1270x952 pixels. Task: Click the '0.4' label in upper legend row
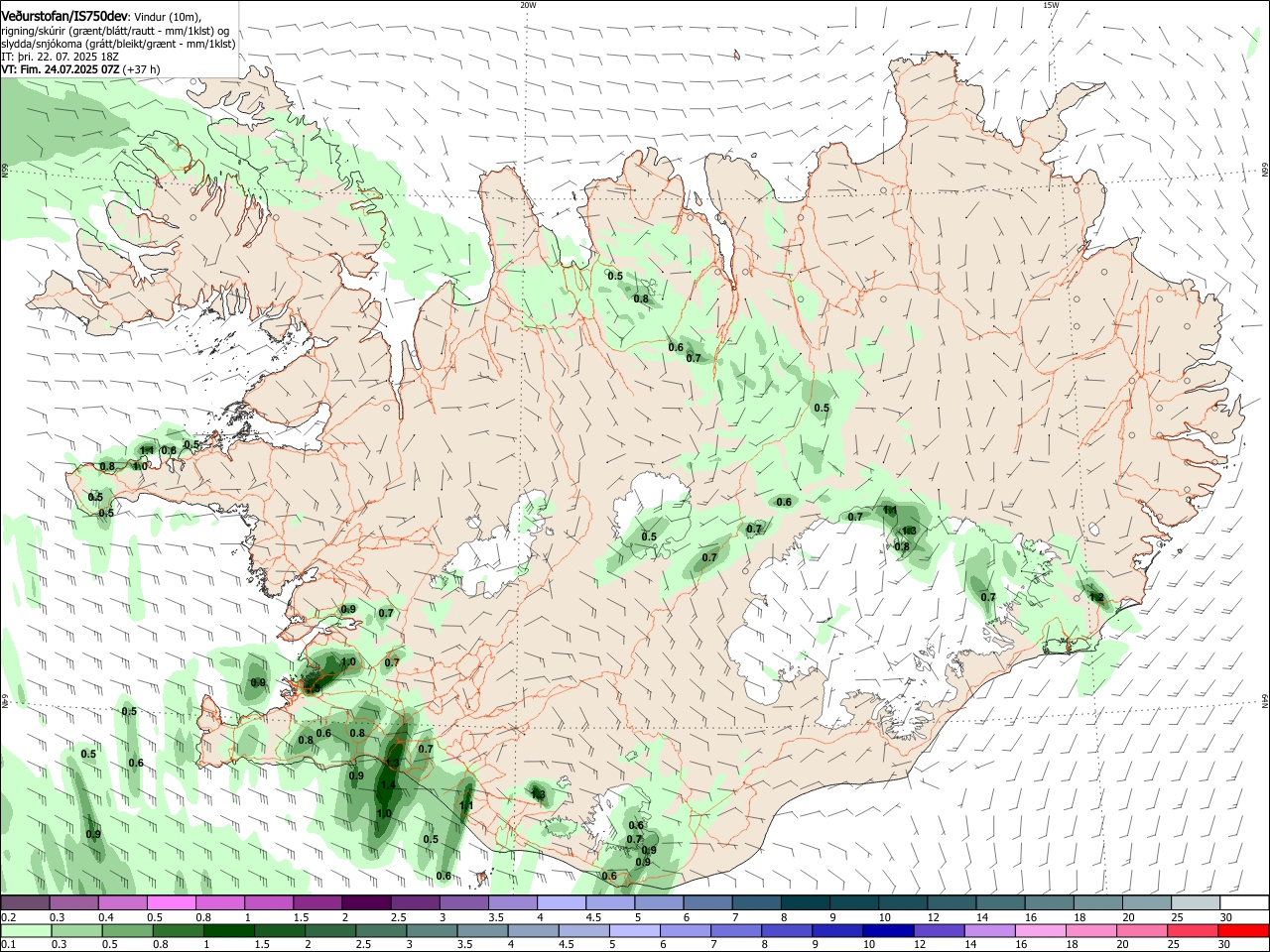[x=106, y=917]
